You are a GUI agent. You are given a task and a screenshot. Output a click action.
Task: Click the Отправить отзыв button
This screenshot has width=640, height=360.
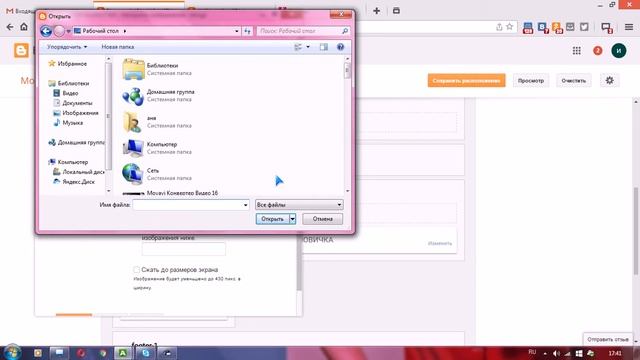click(607, 339)
